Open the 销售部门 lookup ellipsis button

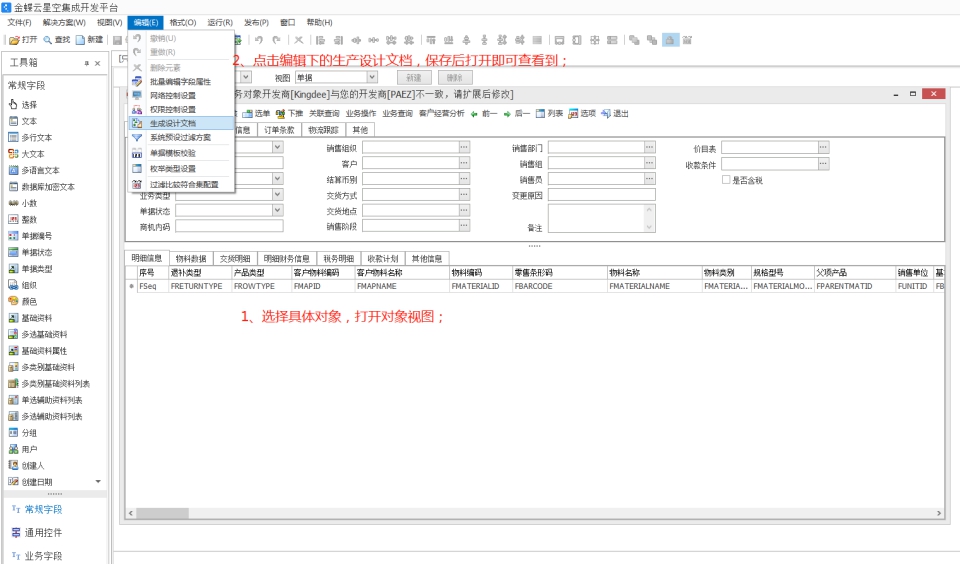pyautogui.click(x=650, y=147)
